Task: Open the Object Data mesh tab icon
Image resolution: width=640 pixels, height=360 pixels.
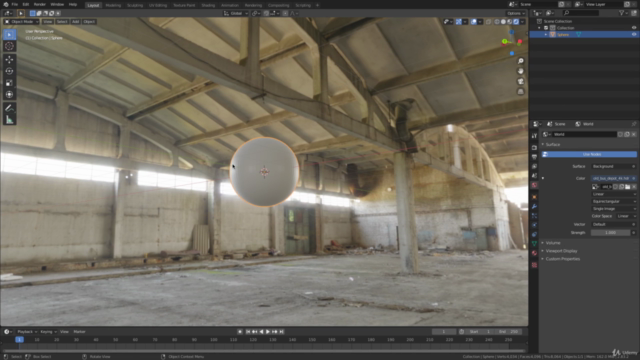Action: (x=534, y=244)
